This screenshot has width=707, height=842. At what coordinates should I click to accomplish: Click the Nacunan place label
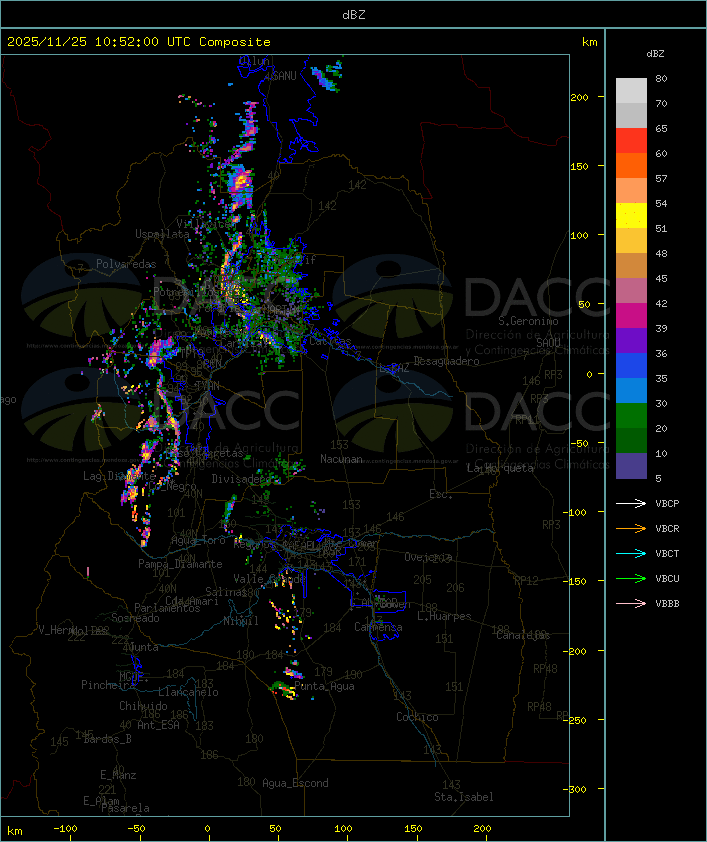(x=341, y=459)
